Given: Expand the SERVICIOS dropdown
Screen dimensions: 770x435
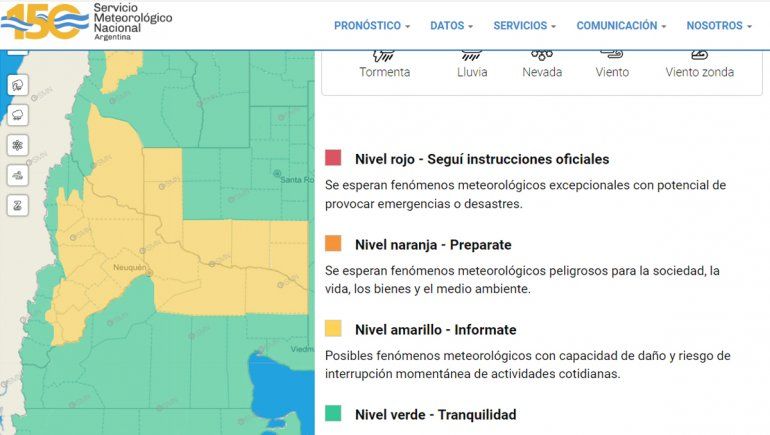Looking at the screenshot, I should pyautogui.click(x=524, y=26).
